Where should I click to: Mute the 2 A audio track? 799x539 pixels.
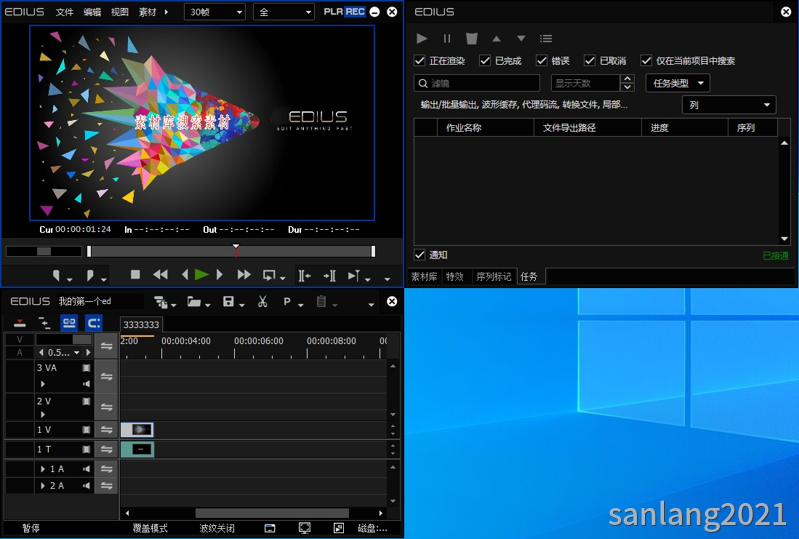pos(87,486)
